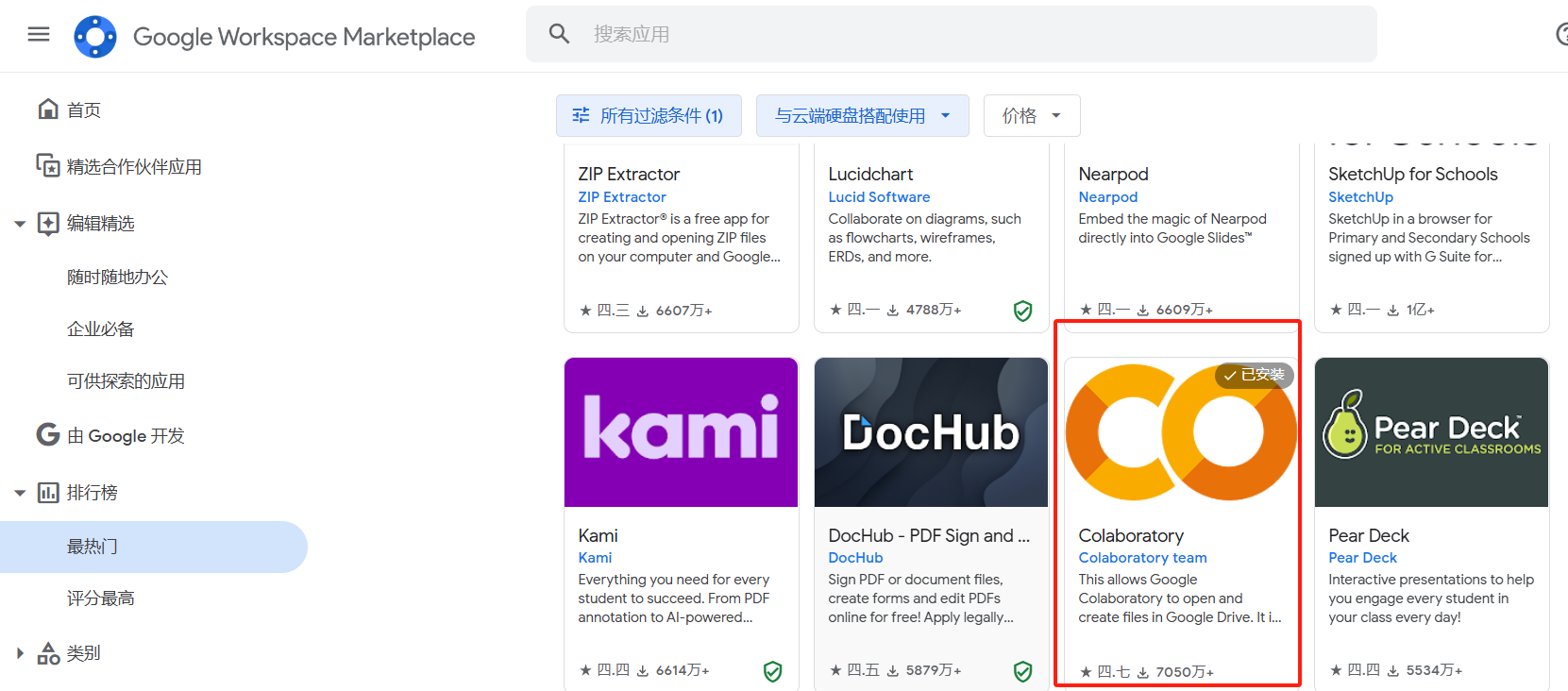1568x691 pixels.
Task: Select 排行榜 in the sidebar
Action: 93,493
